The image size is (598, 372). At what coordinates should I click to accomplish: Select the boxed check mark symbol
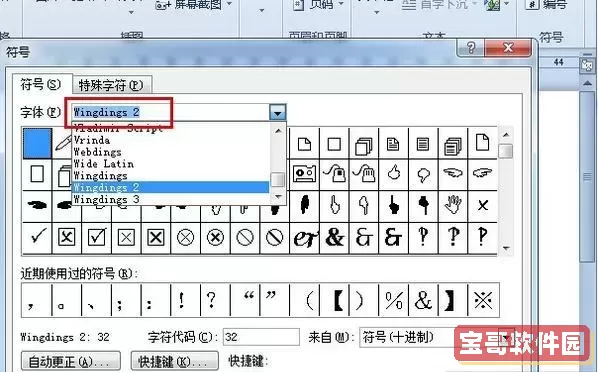coord(96,237)
